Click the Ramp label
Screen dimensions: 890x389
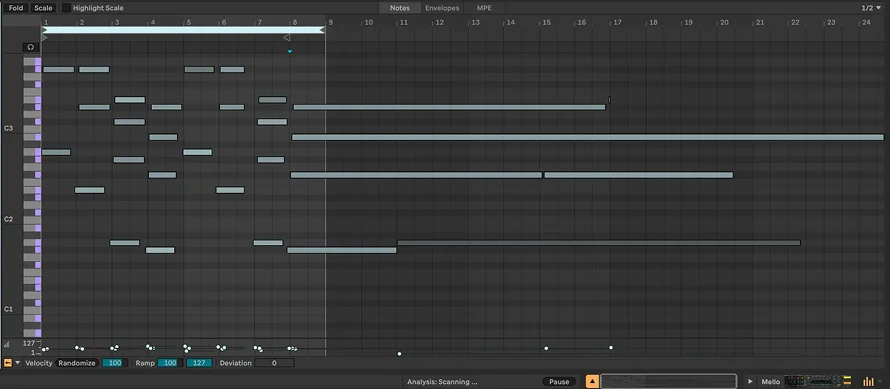tap(144, 363)
